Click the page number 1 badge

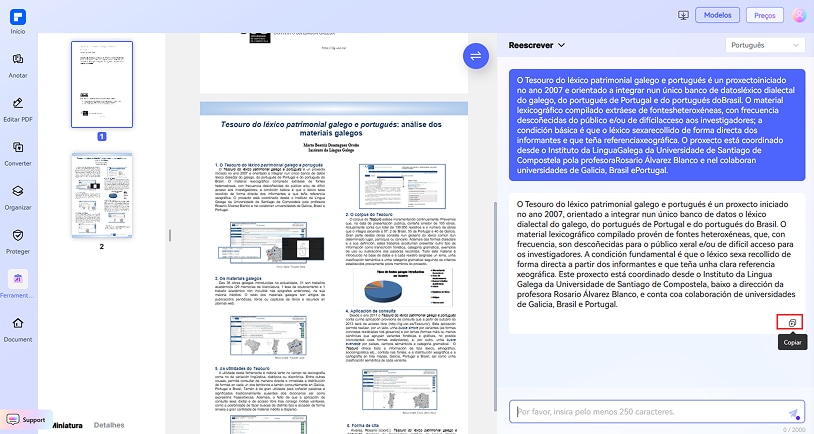102,136
